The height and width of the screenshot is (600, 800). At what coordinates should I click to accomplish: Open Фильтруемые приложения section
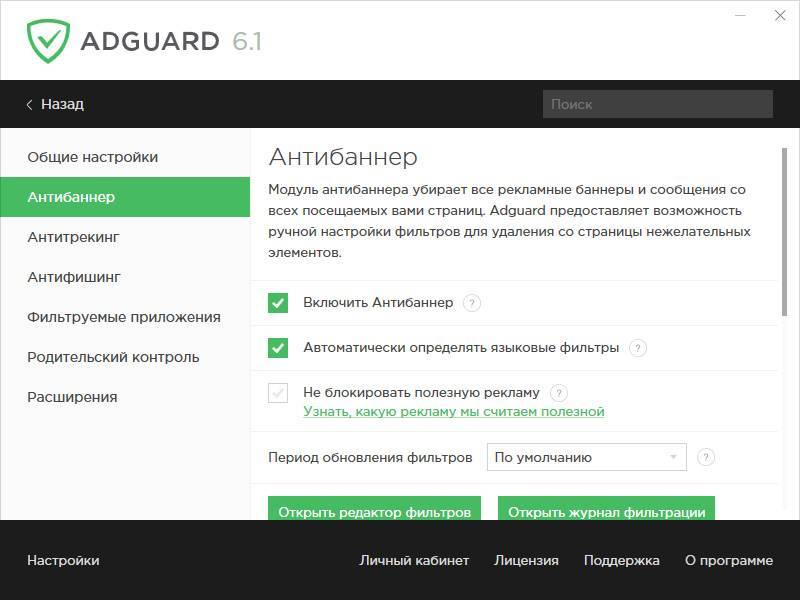click(x=124, y=317)
